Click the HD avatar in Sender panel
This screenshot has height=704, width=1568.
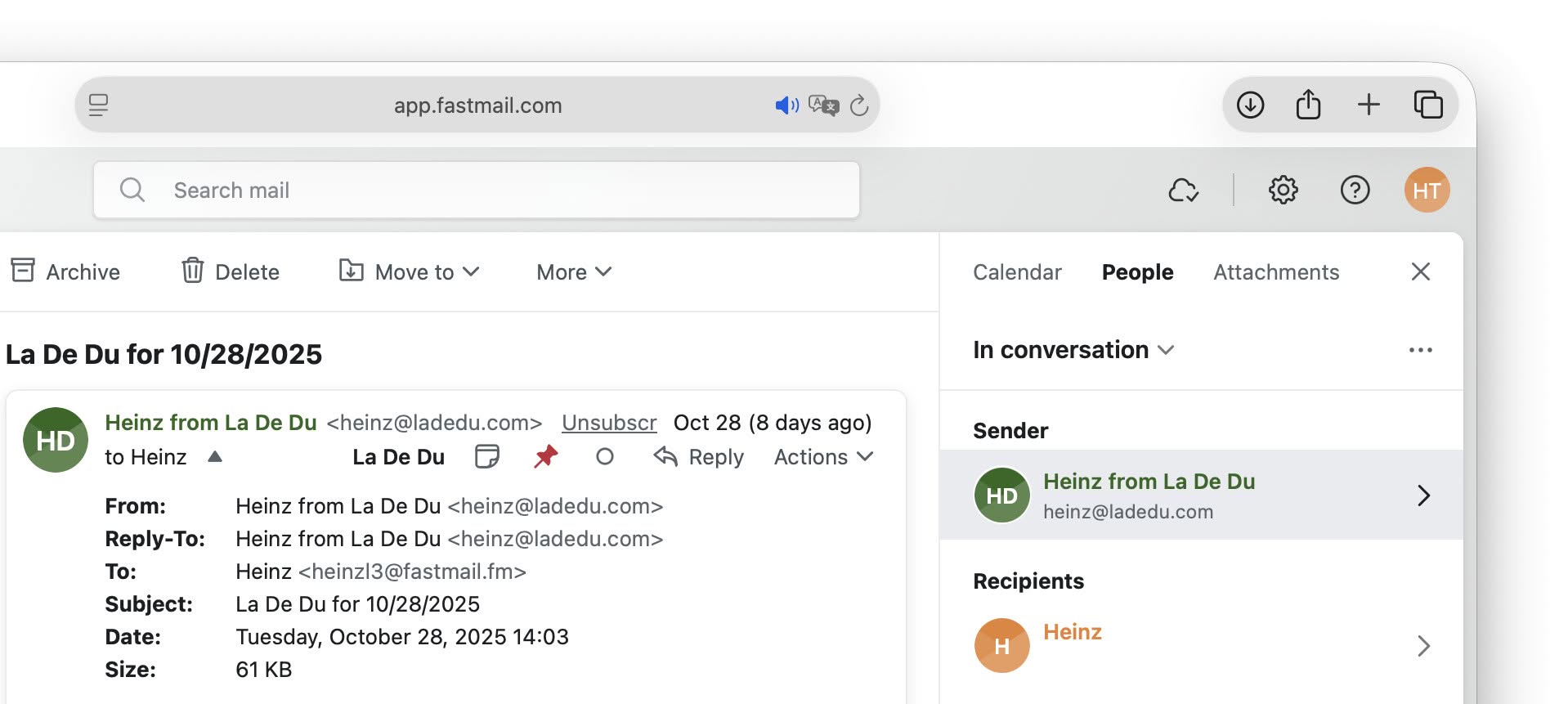[1001, 495]
